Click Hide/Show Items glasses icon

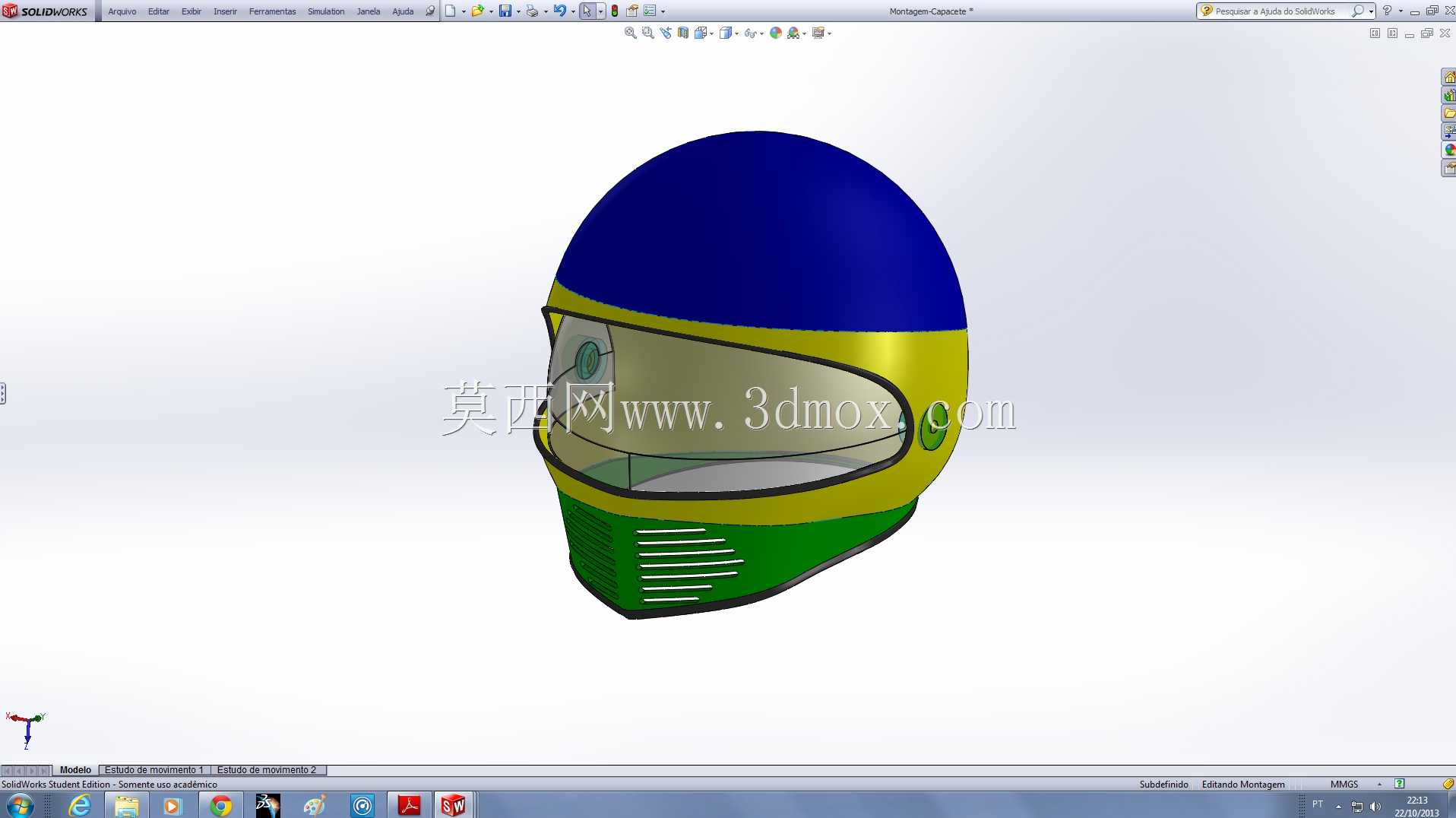[751, 33]
